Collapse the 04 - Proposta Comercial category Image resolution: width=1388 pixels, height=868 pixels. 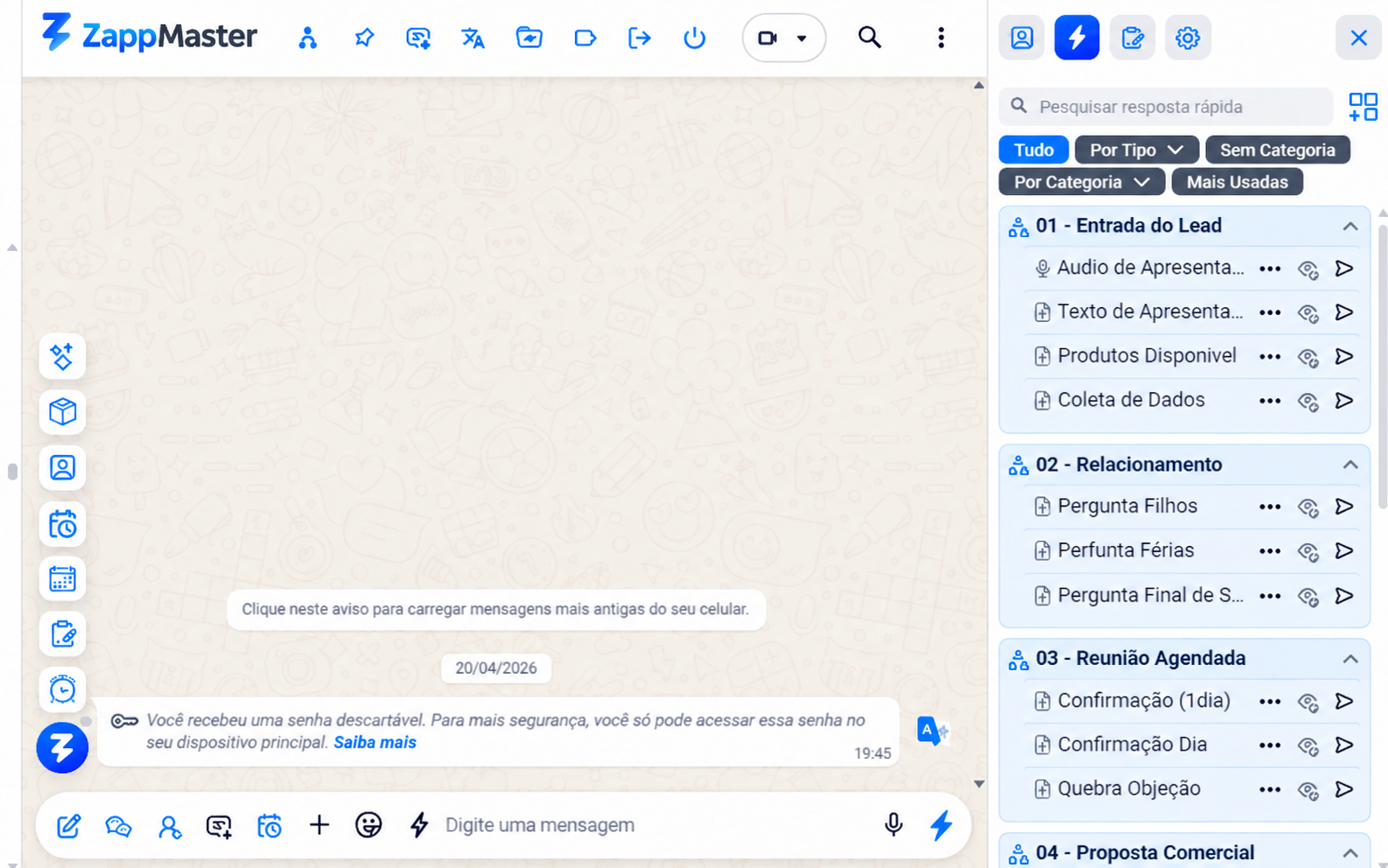pos(1350,853)
